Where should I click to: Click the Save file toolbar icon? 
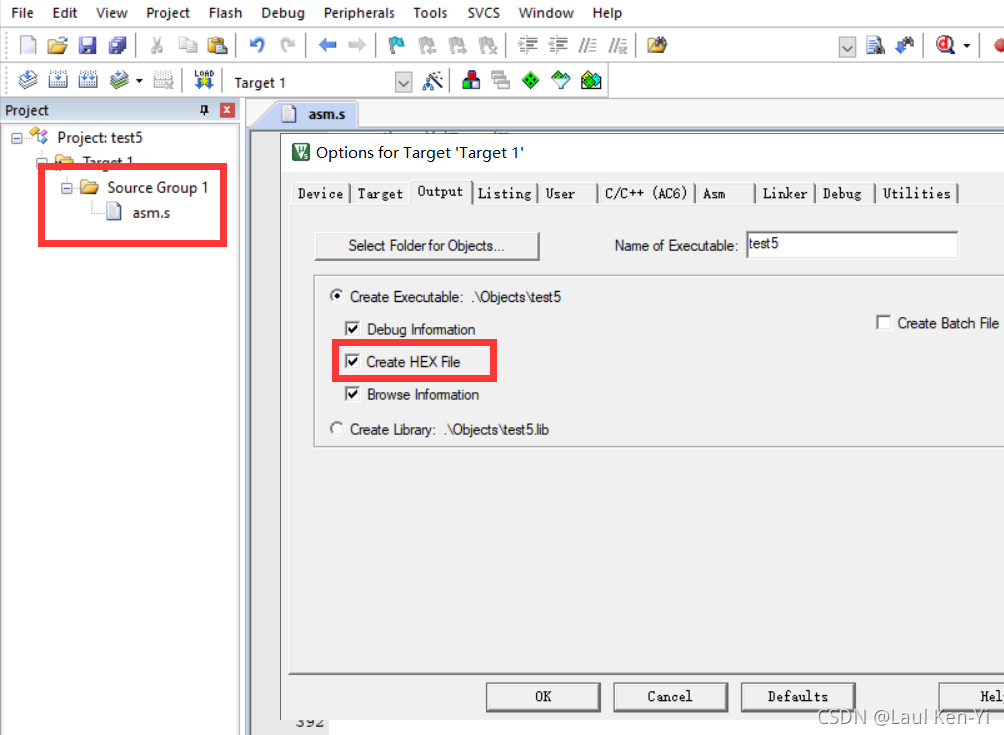tap(87, 45)
